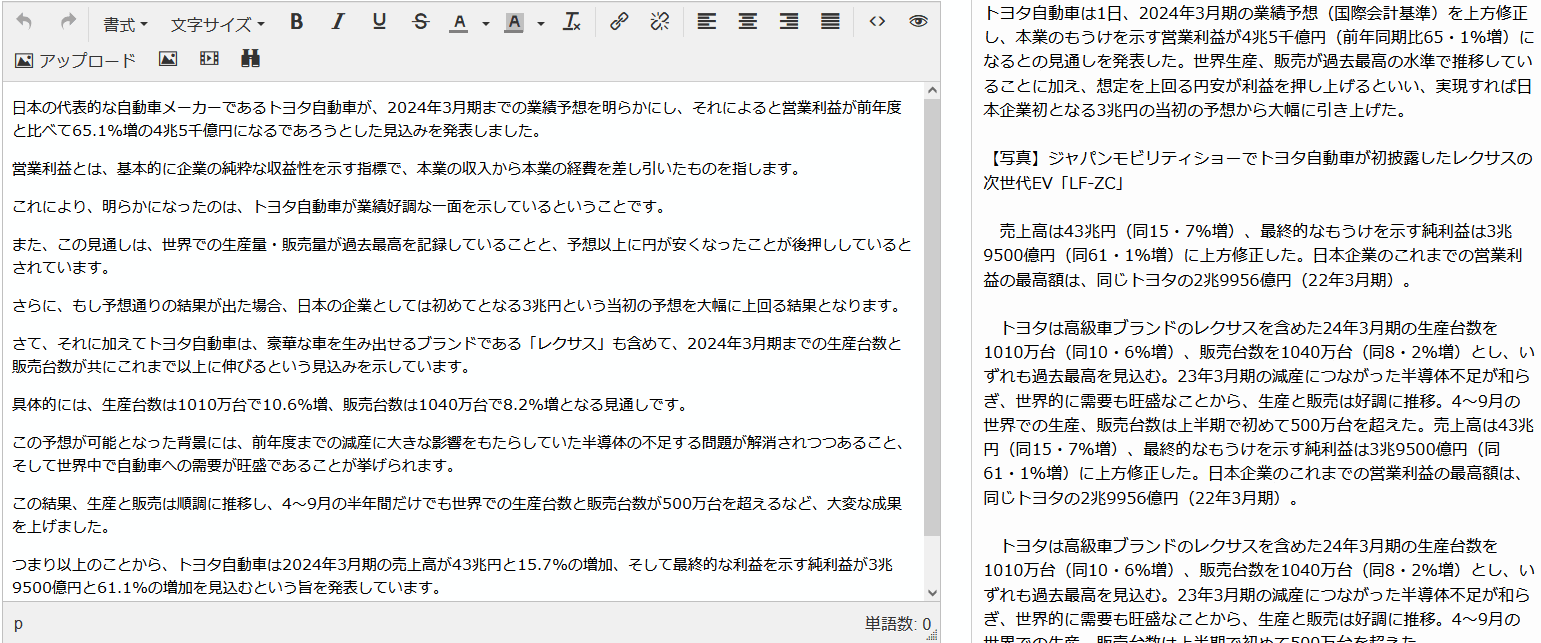Insert a hyperlink with the link icon

(619, 22)
